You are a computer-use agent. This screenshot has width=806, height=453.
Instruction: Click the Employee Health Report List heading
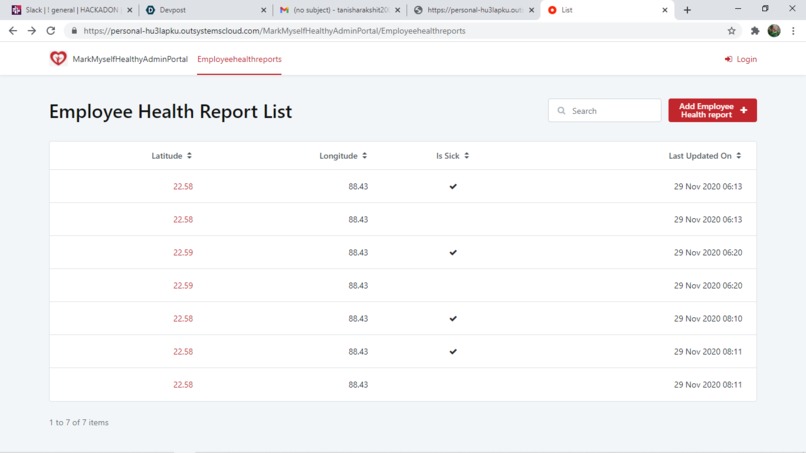[x=171, y=111]
